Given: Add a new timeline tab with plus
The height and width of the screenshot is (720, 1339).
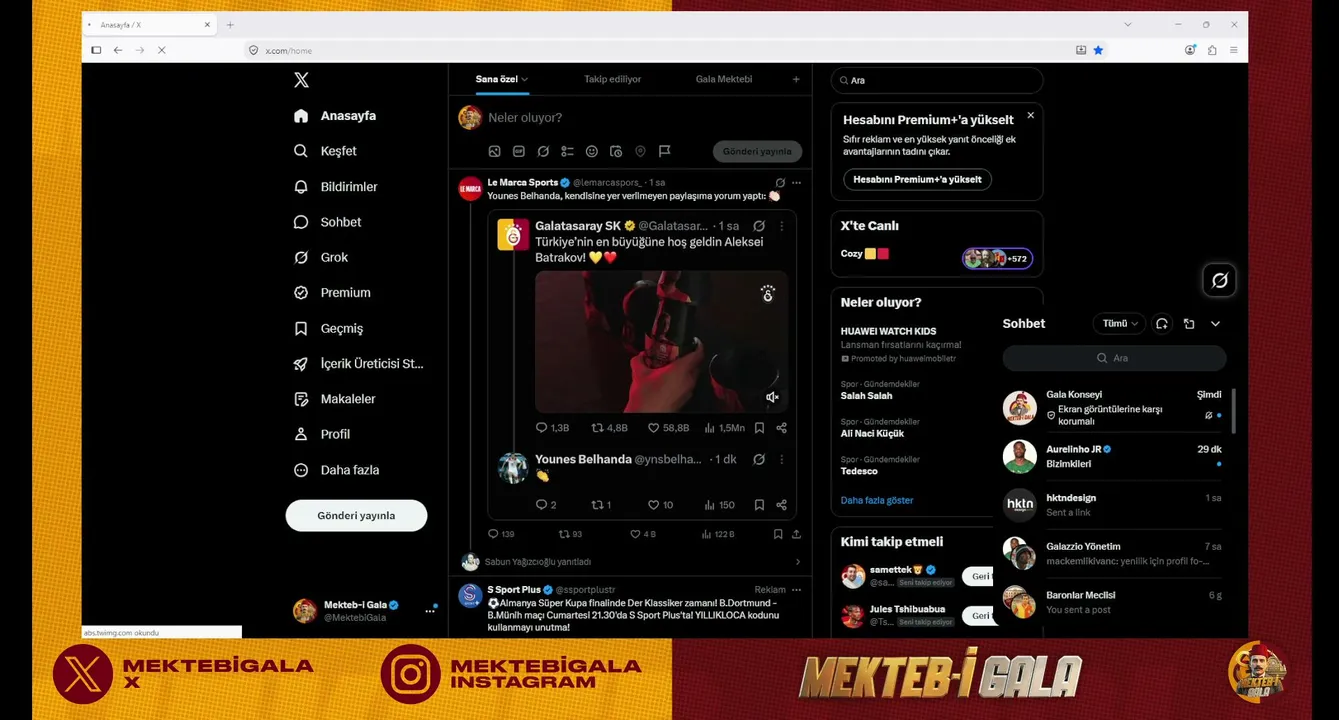Looking at the screenshot, I should tap(796, 79).
